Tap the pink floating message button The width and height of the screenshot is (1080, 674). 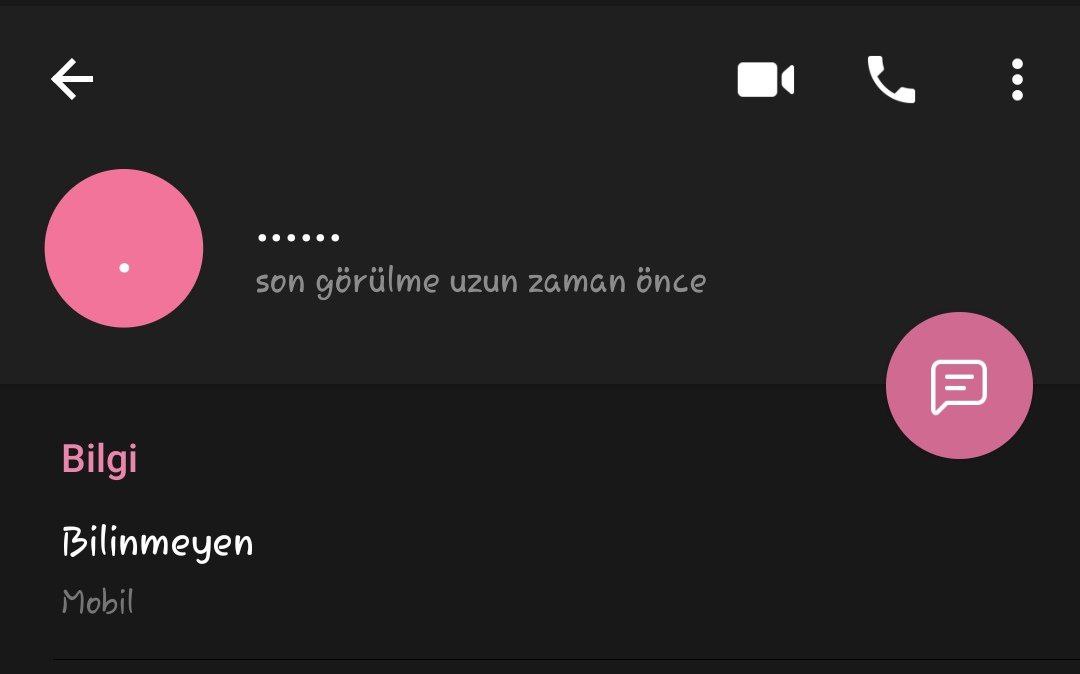coord(959,386)
